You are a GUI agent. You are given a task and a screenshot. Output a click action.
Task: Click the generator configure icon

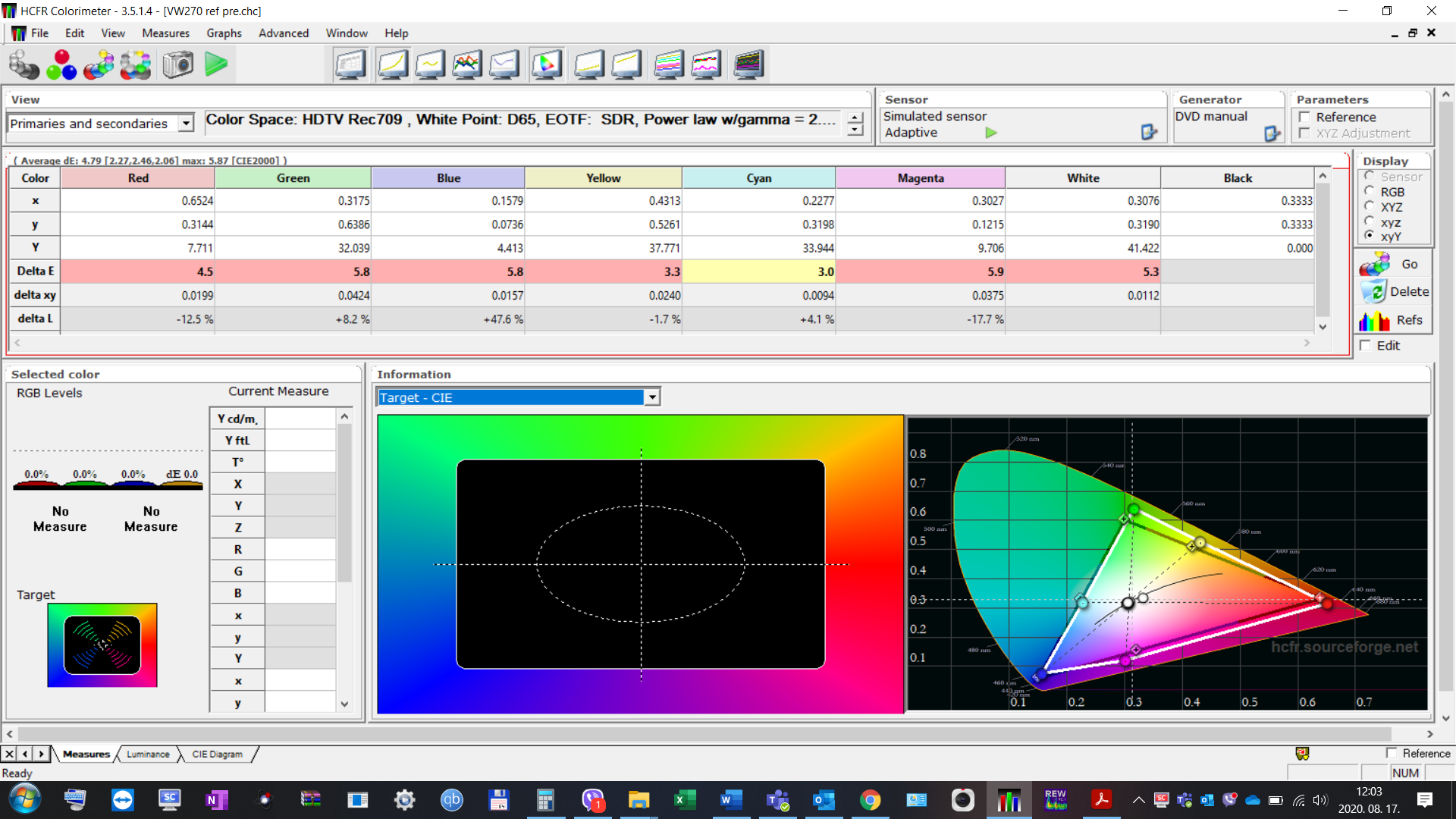1272,133
